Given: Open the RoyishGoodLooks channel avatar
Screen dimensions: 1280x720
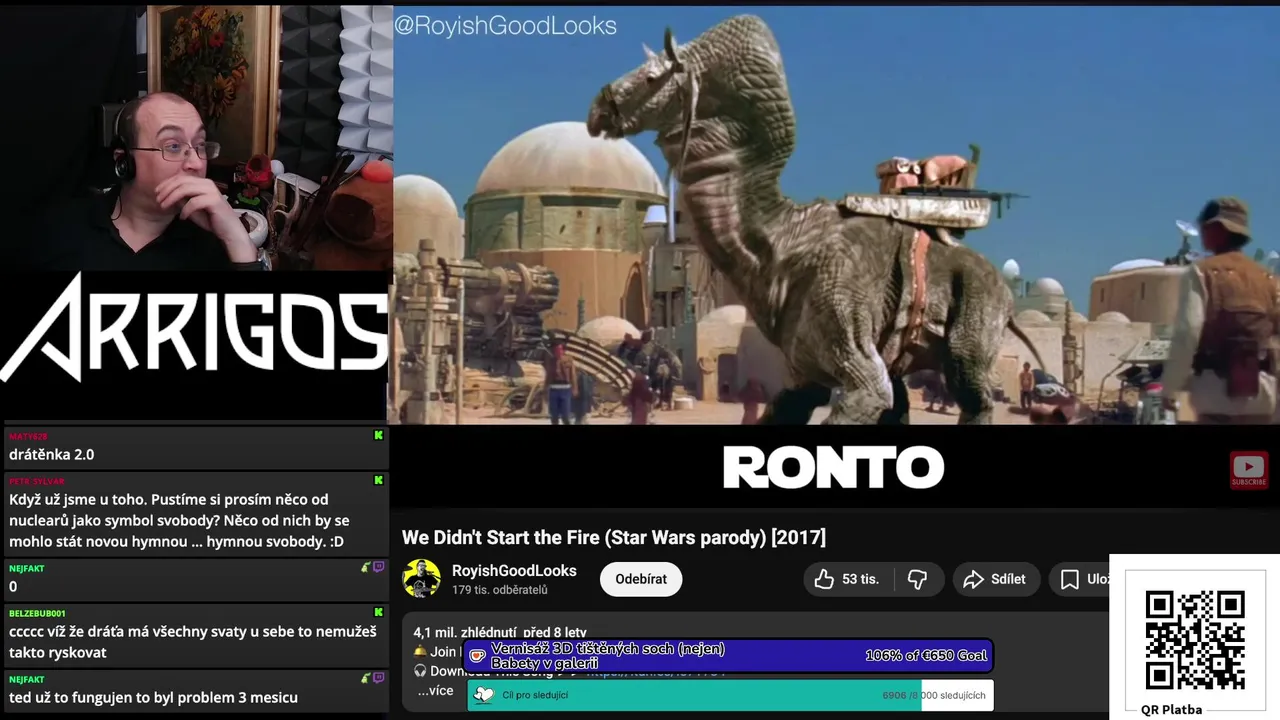Looking at the screenshot, I should (x=421, y=579).
